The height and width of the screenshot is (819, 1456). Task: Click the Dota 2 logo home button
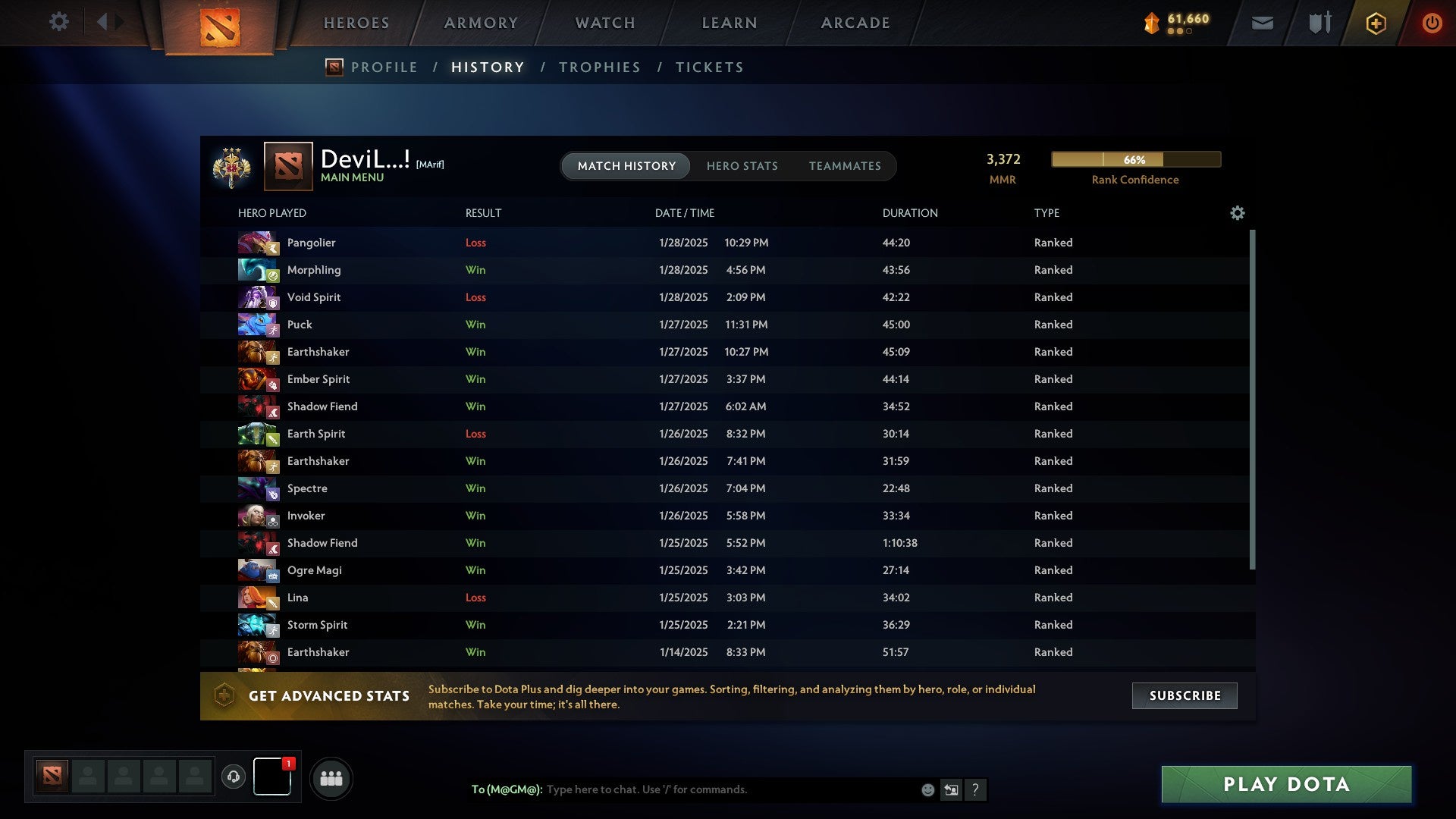[219, 27]
